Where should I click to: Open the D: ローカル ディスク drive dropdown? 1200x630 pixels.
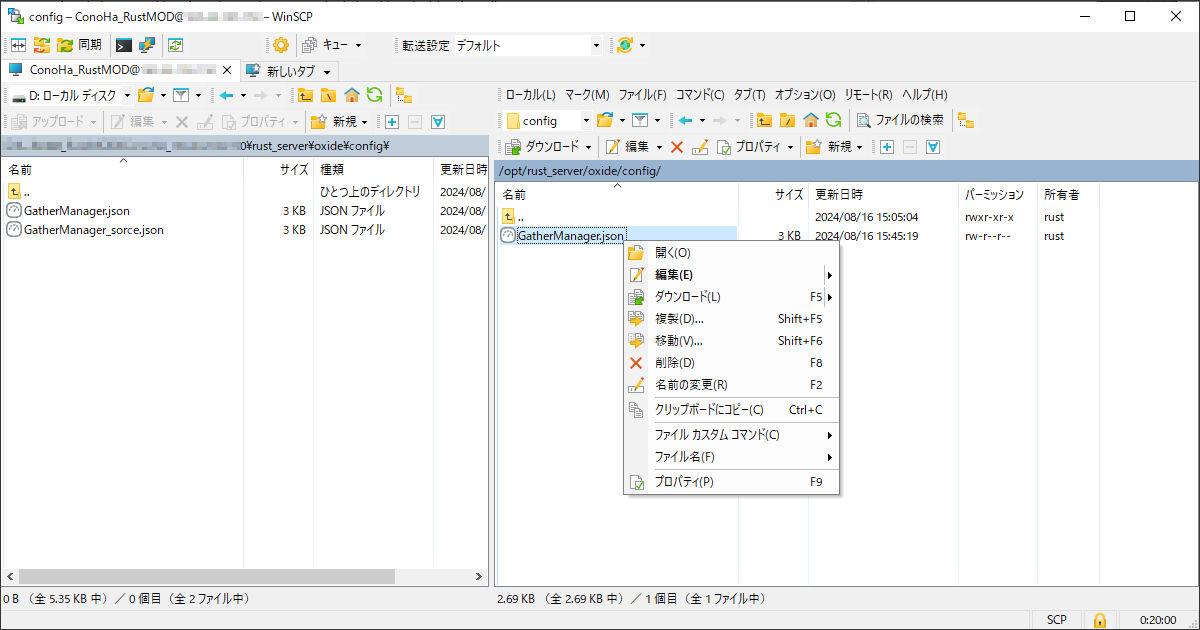[x=71, y=95]
